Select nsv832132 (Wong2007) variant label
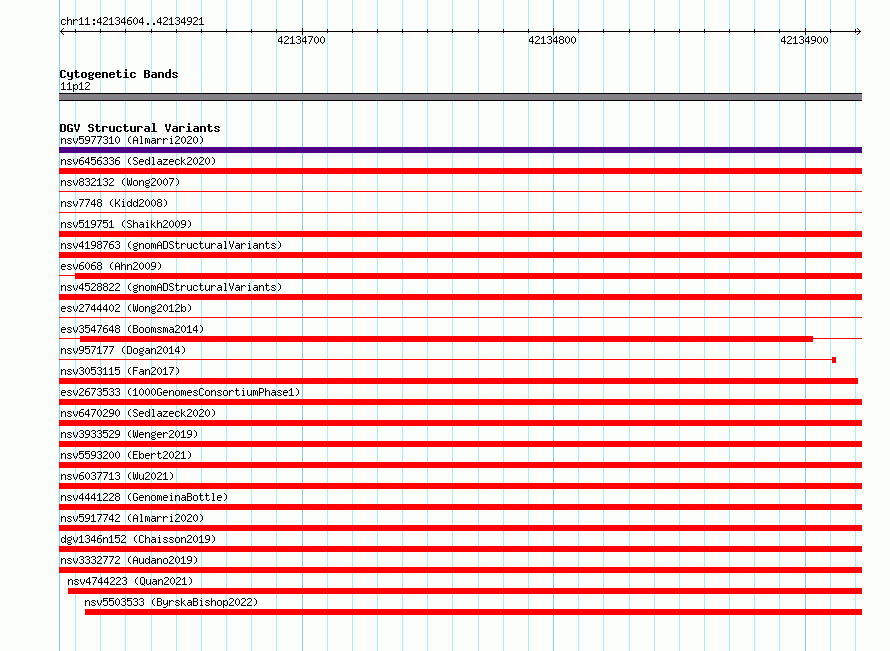 [x=120, y=182]
